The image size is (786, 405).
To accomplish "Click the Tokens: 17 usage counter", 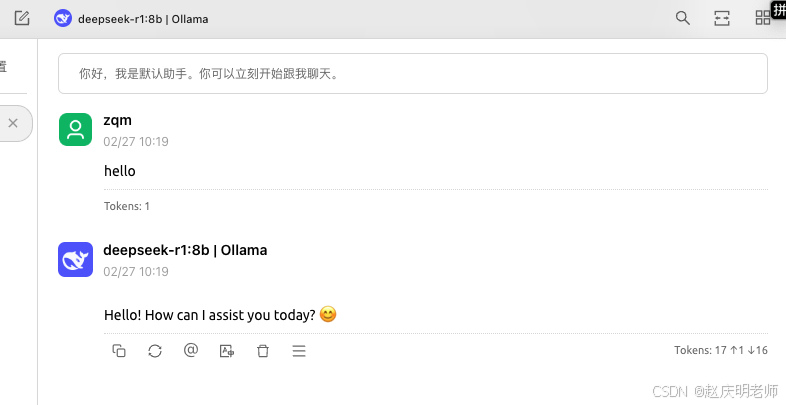I will pyautogui.click(x=720, y=350).
